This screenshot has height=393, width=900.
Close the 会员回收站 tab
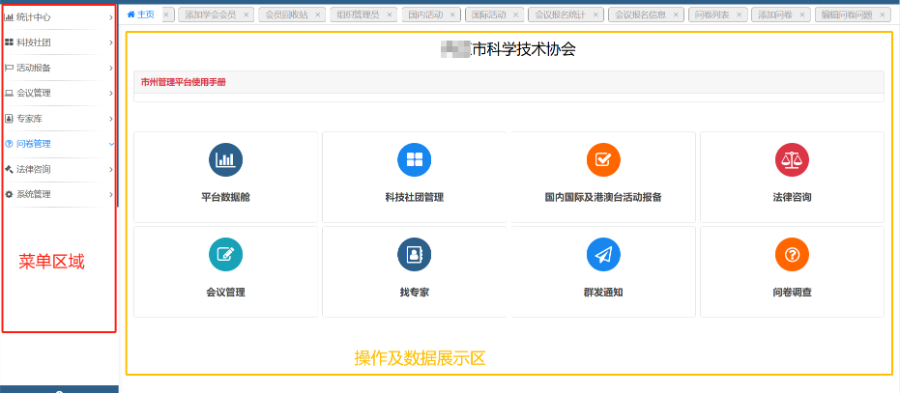click(317, 15)
